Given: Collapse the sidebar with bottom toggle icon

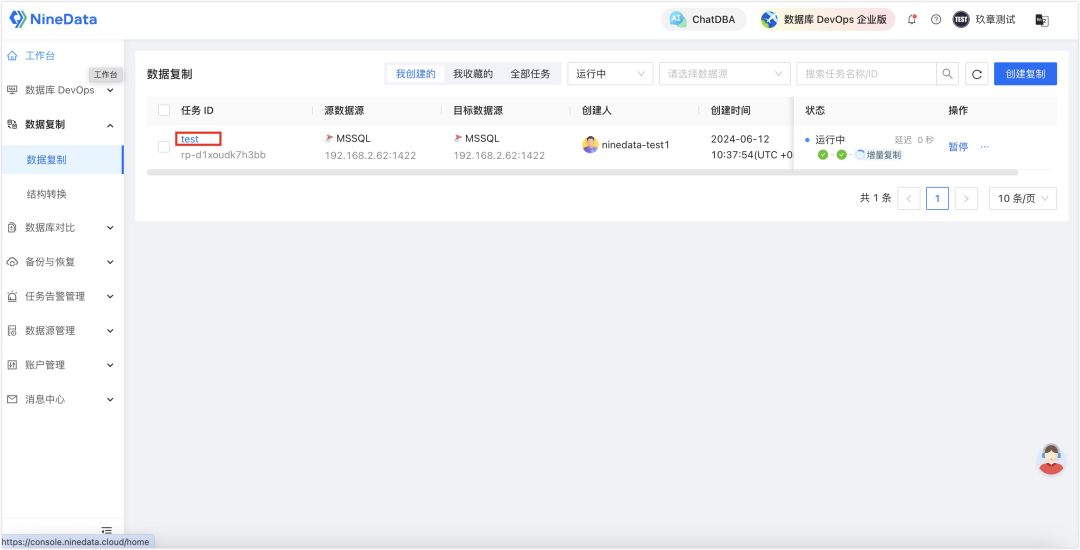Looking at the screenshot, I should tap(107, 530).
